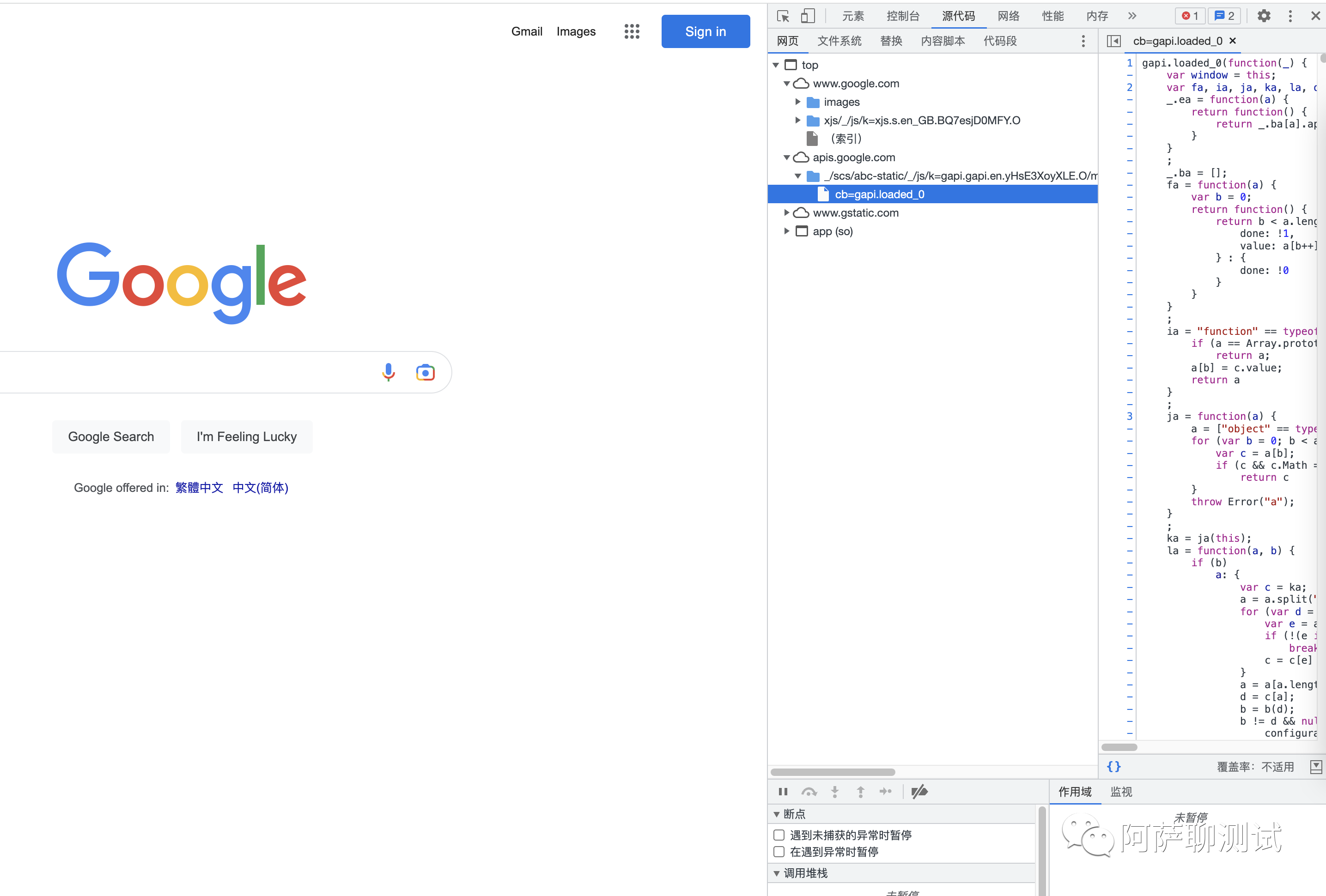1326x896 pixels.
Task: Click the Google apps grid icon
Action: click(632, 31)
